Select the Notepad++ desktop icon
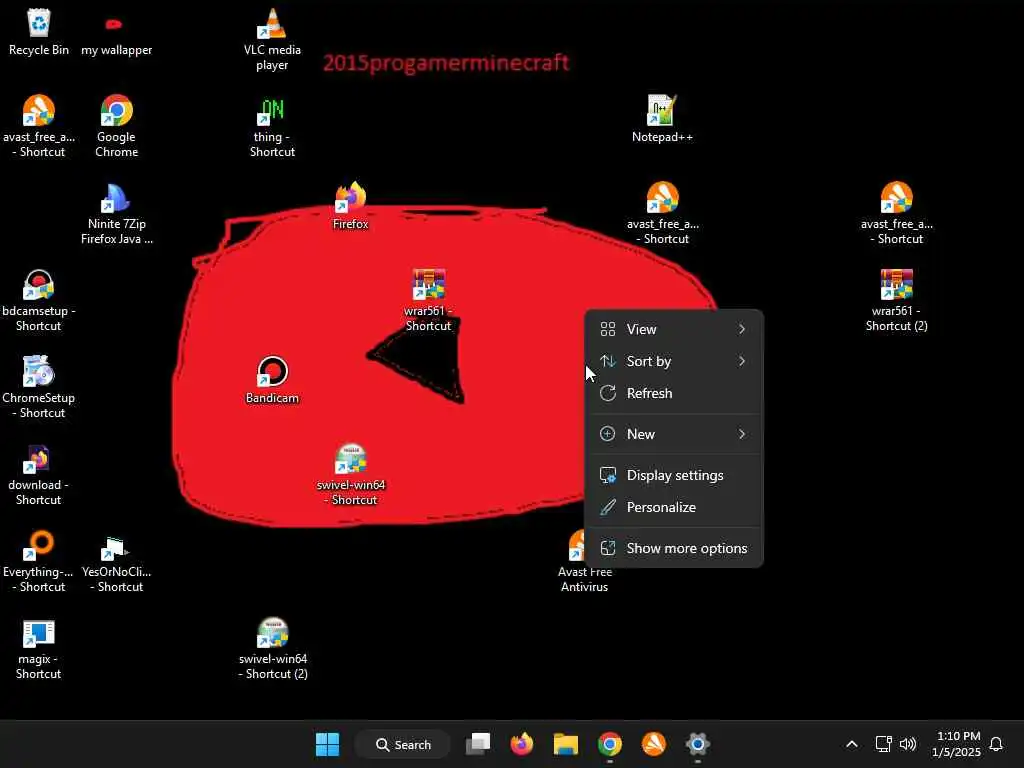 (662, 119)
